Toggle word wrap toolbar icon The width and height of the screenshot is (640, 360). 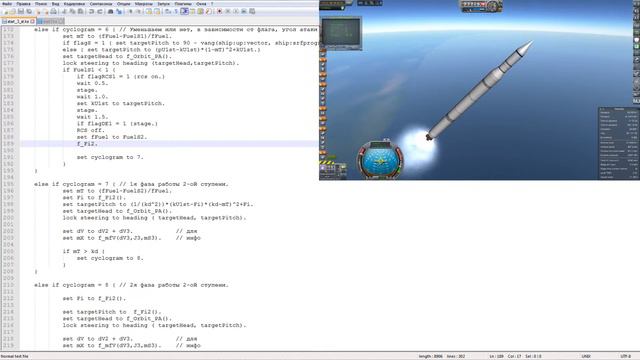[x=168, y=11]
